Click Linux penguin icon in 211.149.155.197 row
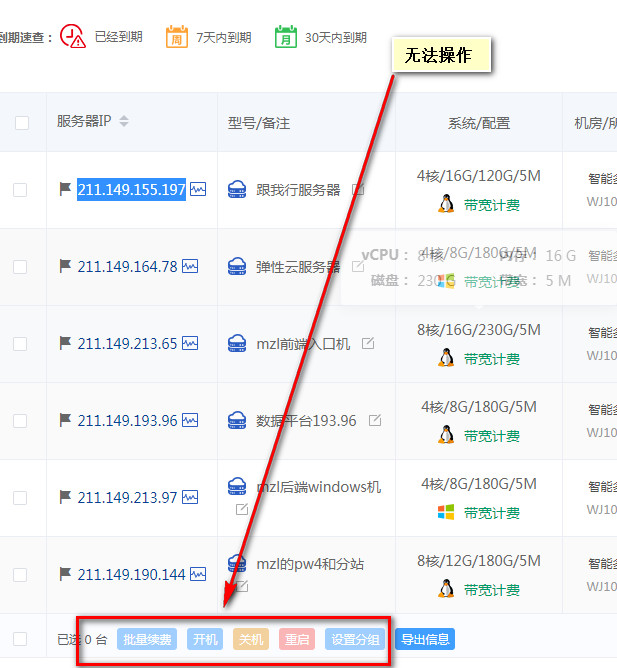Viewport: 617px width, 668px height. click(x=446, y=204)
